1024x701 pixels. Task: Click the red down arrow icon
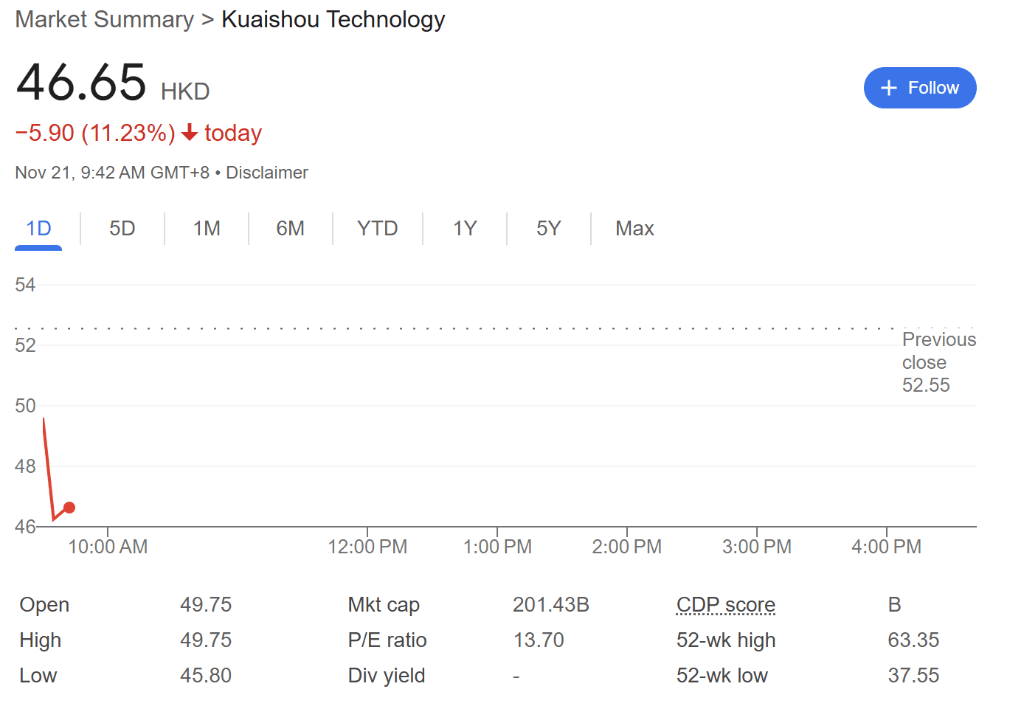point(190,134)
